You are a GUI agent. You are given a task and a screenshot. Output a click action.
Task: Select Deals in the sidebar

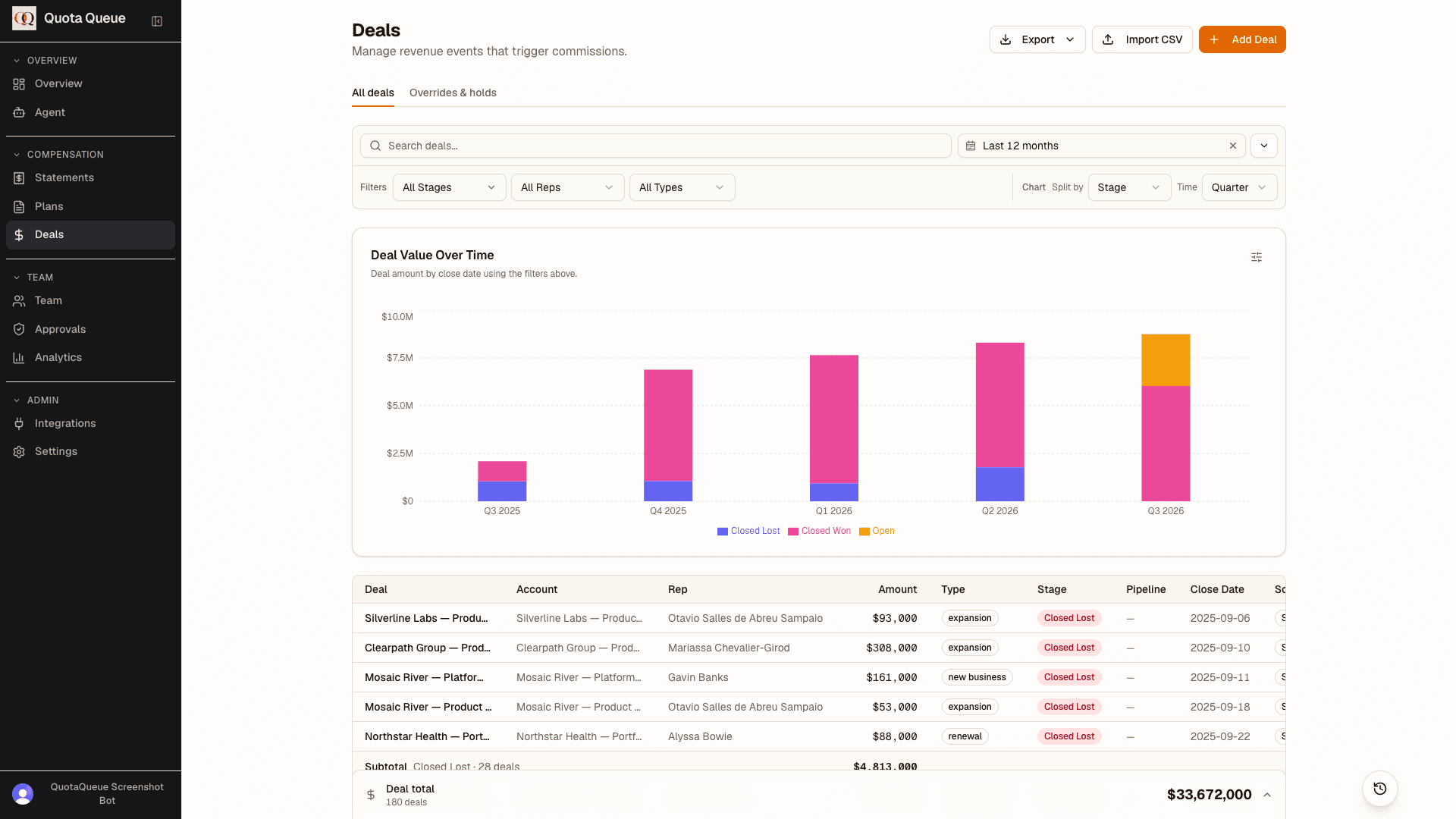[x=90, y=235]
